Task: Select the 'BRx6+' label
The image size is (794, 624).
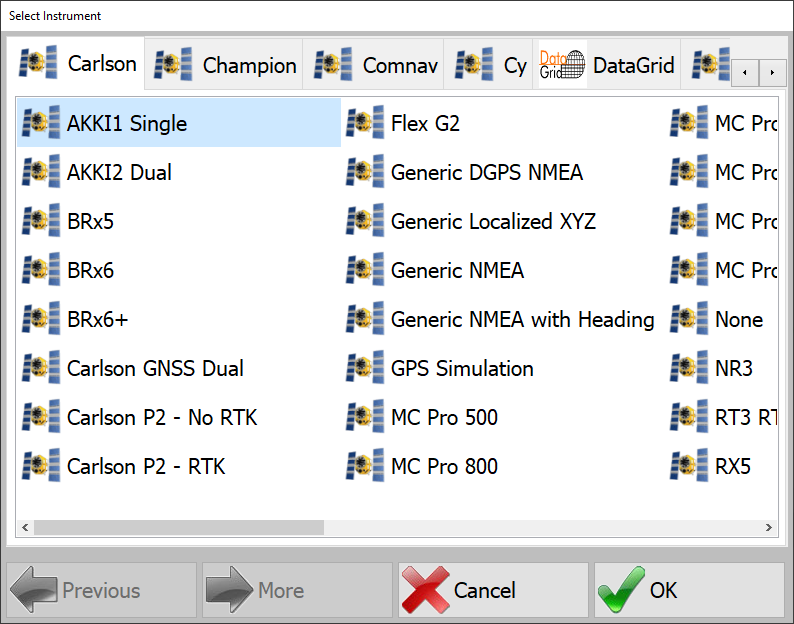Action: (x=97, y=319)
